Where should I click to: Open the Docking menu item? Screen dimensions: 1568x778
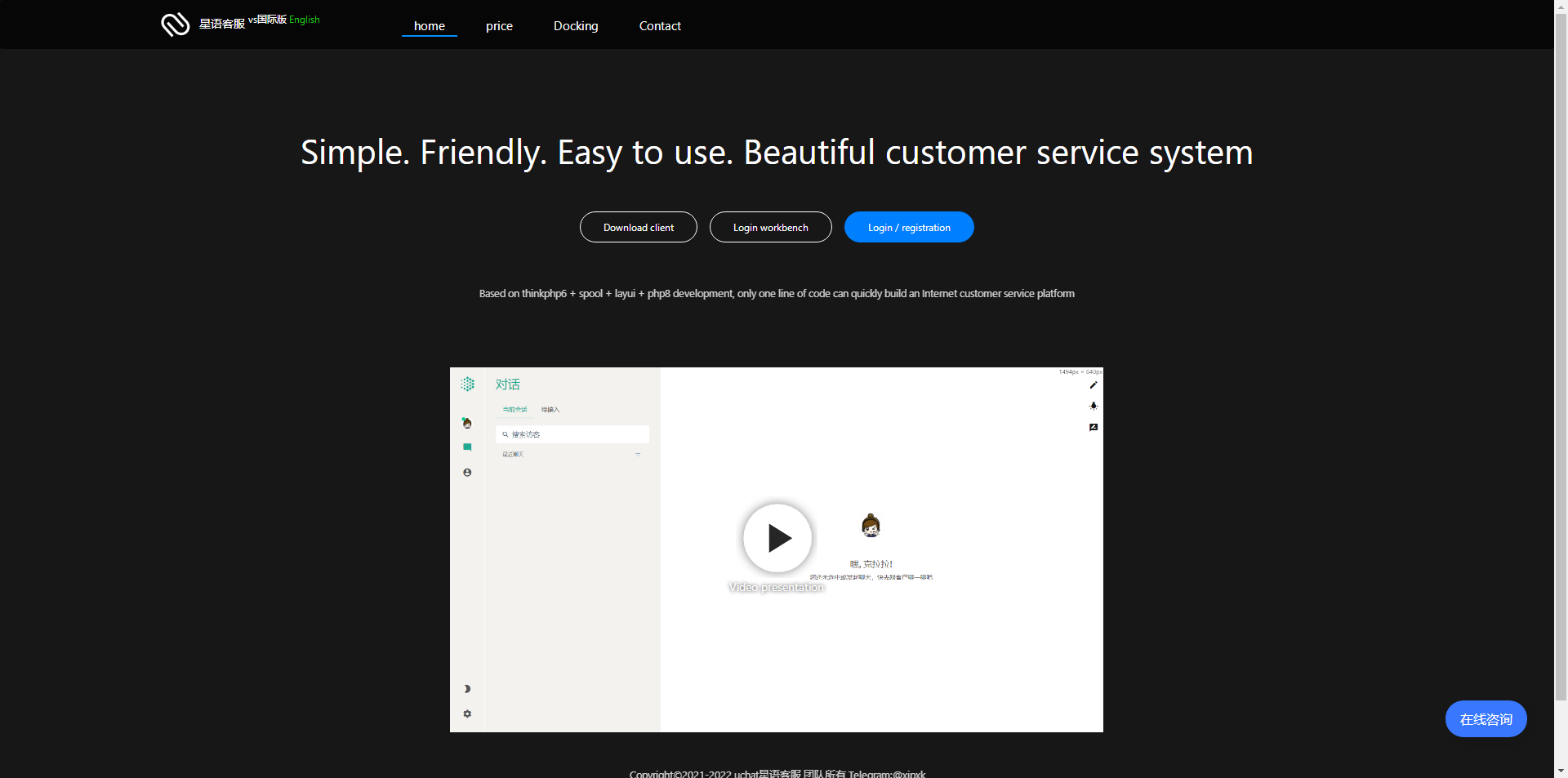click(x=576, y=26)
